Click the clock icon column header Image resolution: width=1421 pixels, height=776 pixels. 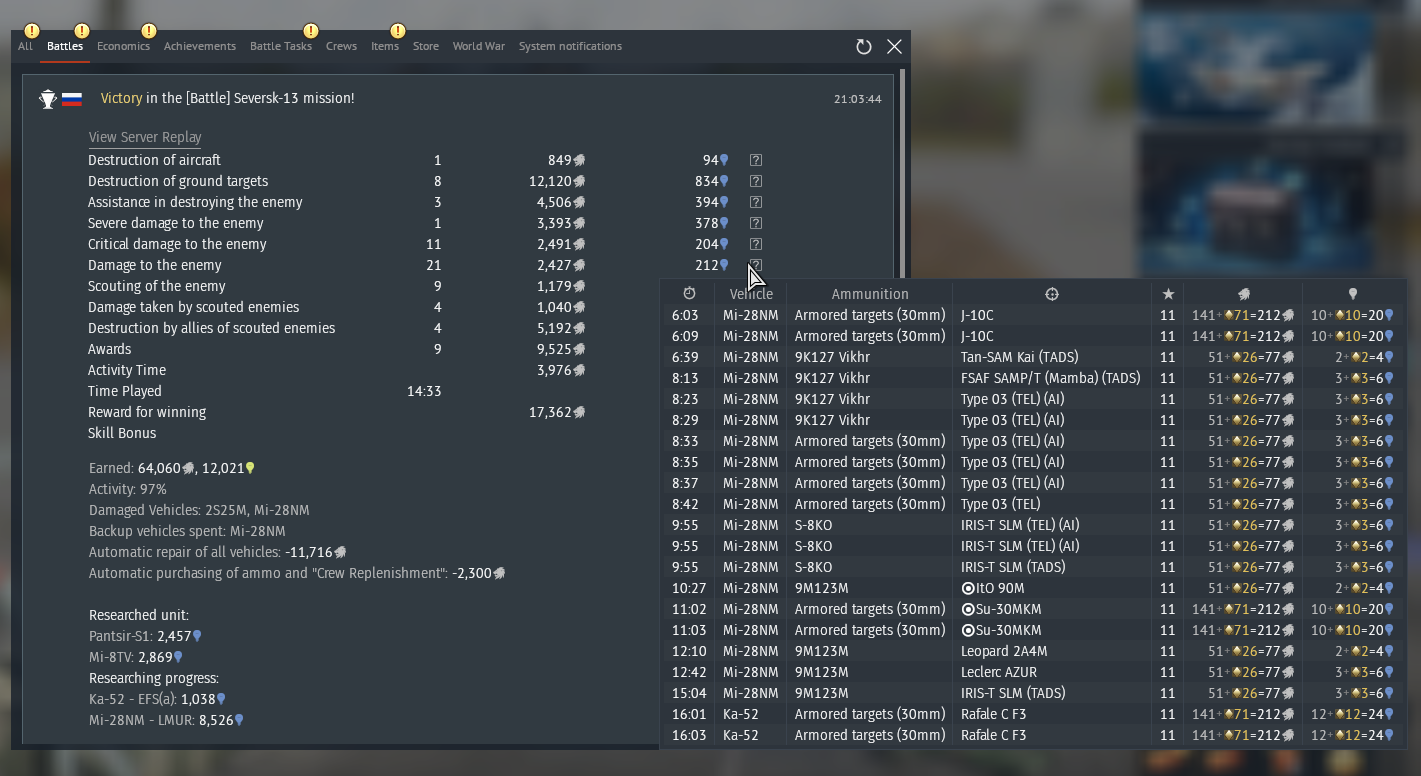pyautogui.click(x=690, y=294)
